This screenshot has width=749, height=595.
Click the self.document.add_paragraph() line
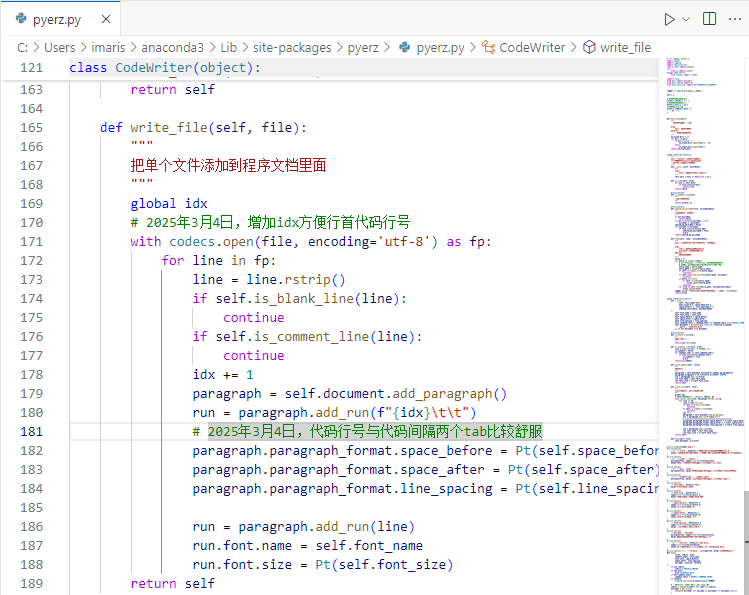(x=349, y=393)
